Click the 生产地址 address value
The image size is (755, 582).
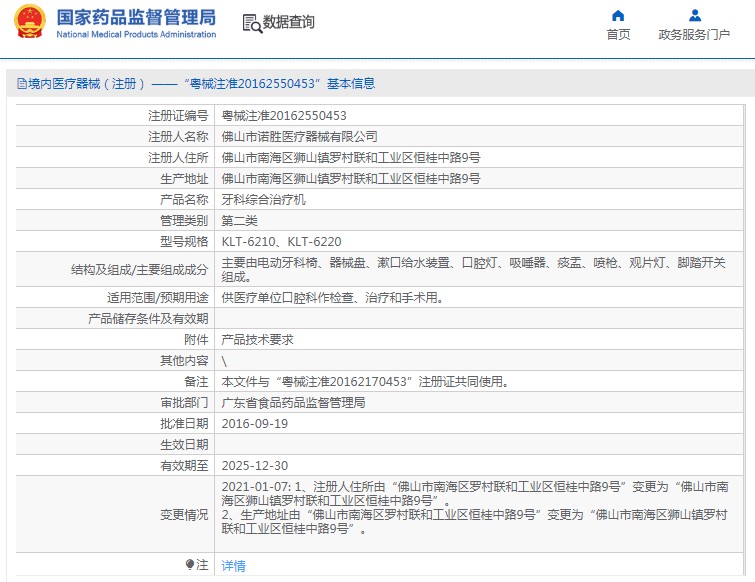click(x=351, y=179)
